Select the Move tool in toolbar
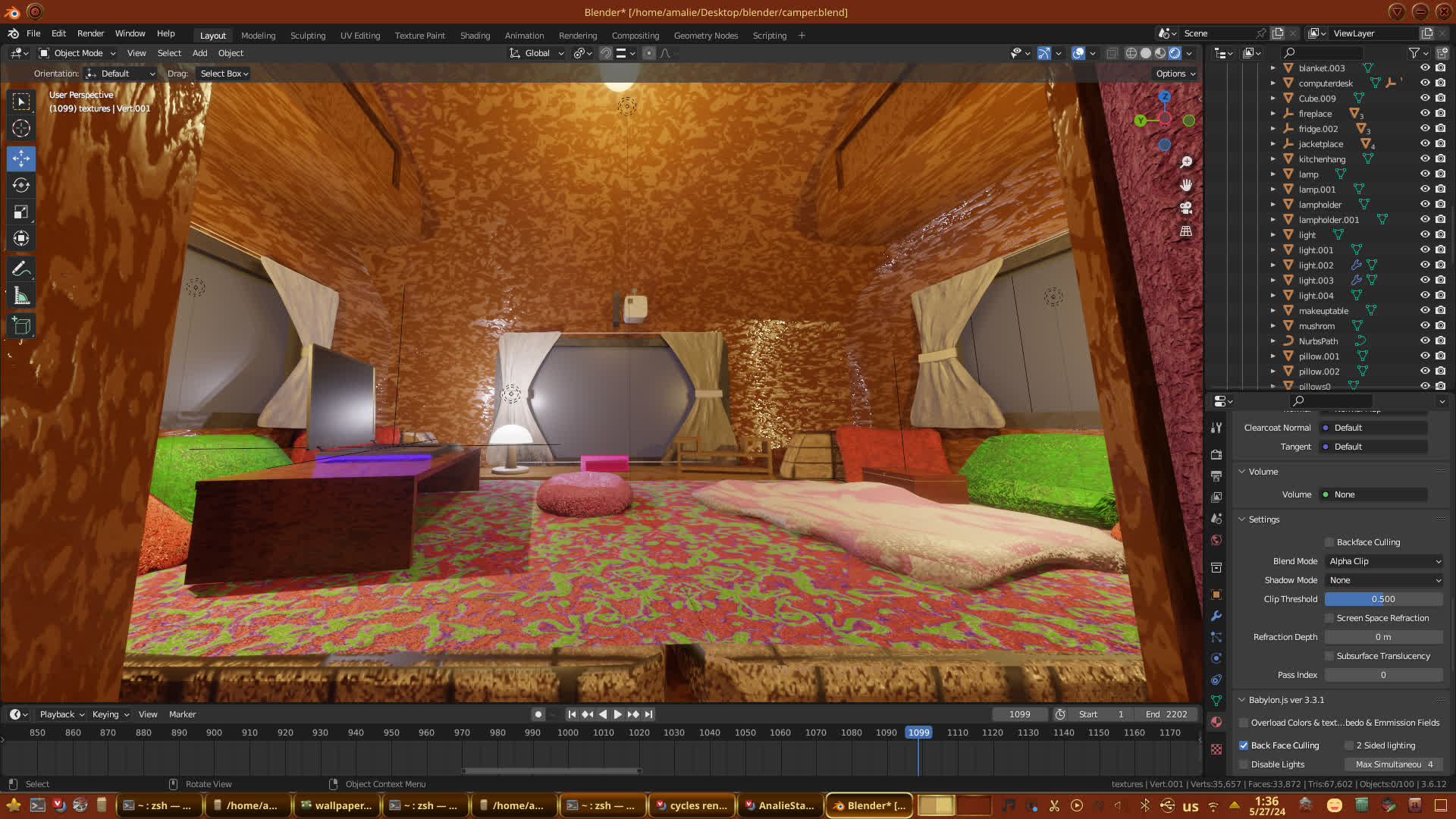This screenshot has width=1456, height=819. [21, 158]
